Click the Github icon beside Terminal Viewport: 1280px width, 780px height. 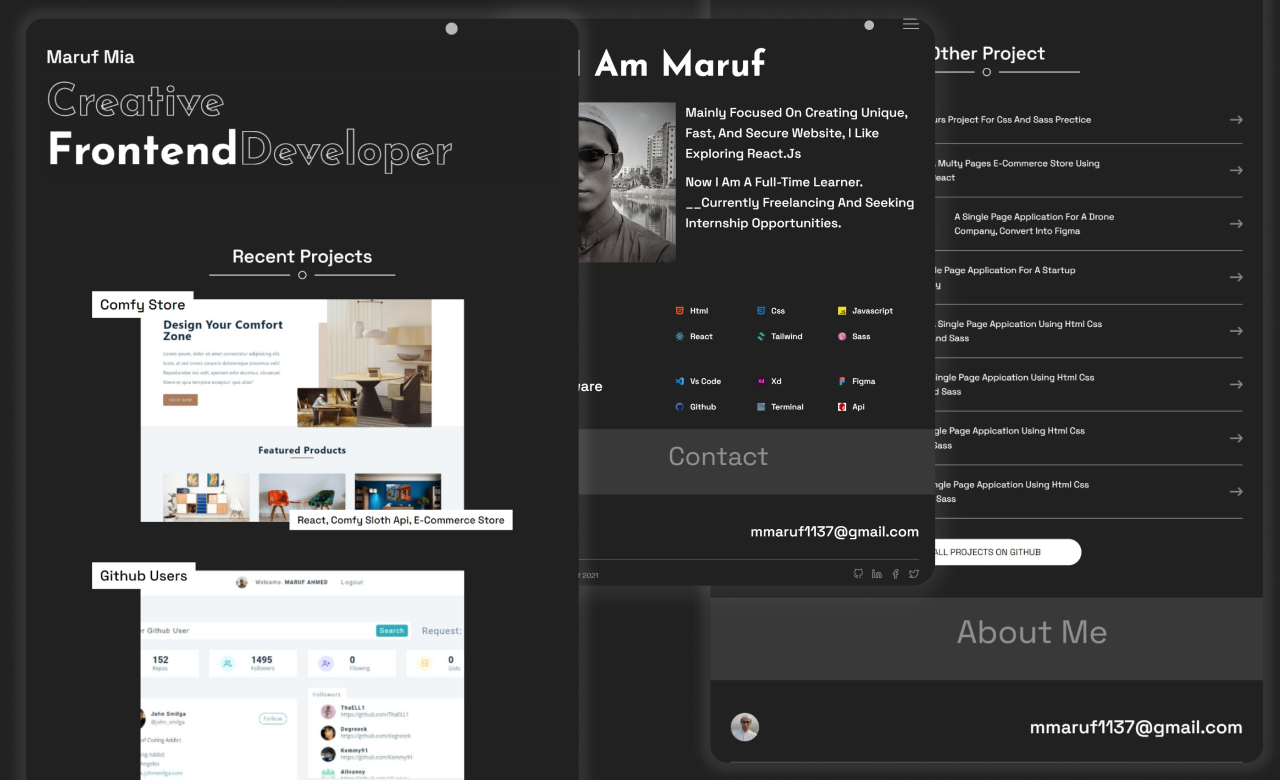680,407
